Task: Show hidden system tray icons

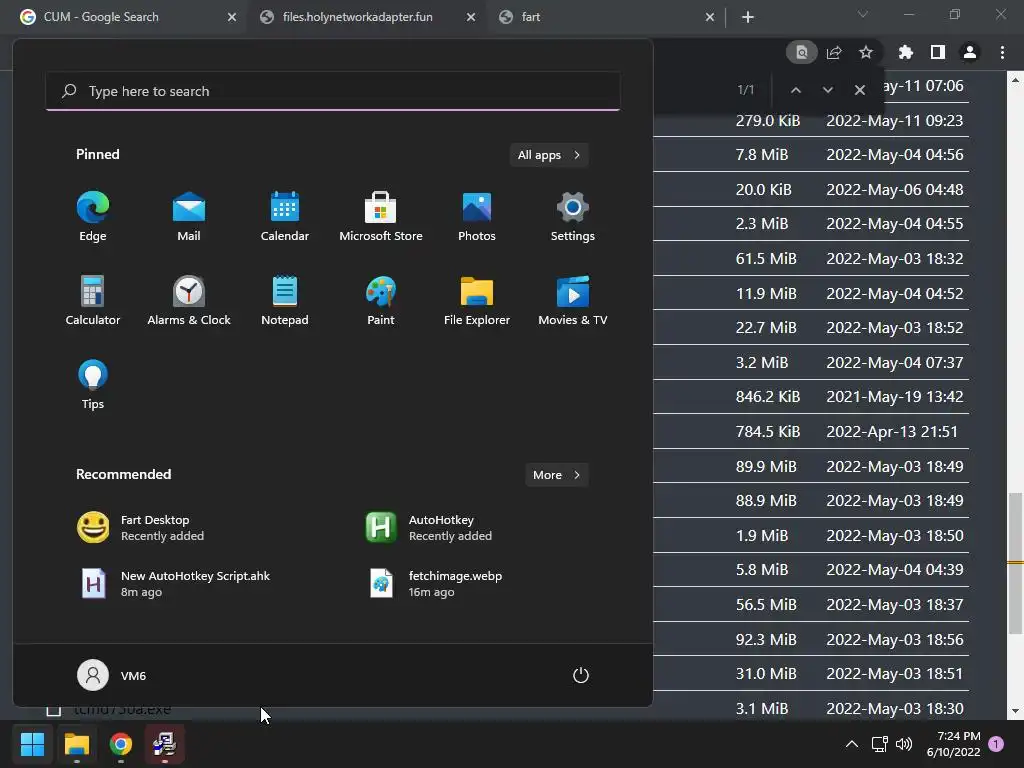Action: tap(852, 743)
